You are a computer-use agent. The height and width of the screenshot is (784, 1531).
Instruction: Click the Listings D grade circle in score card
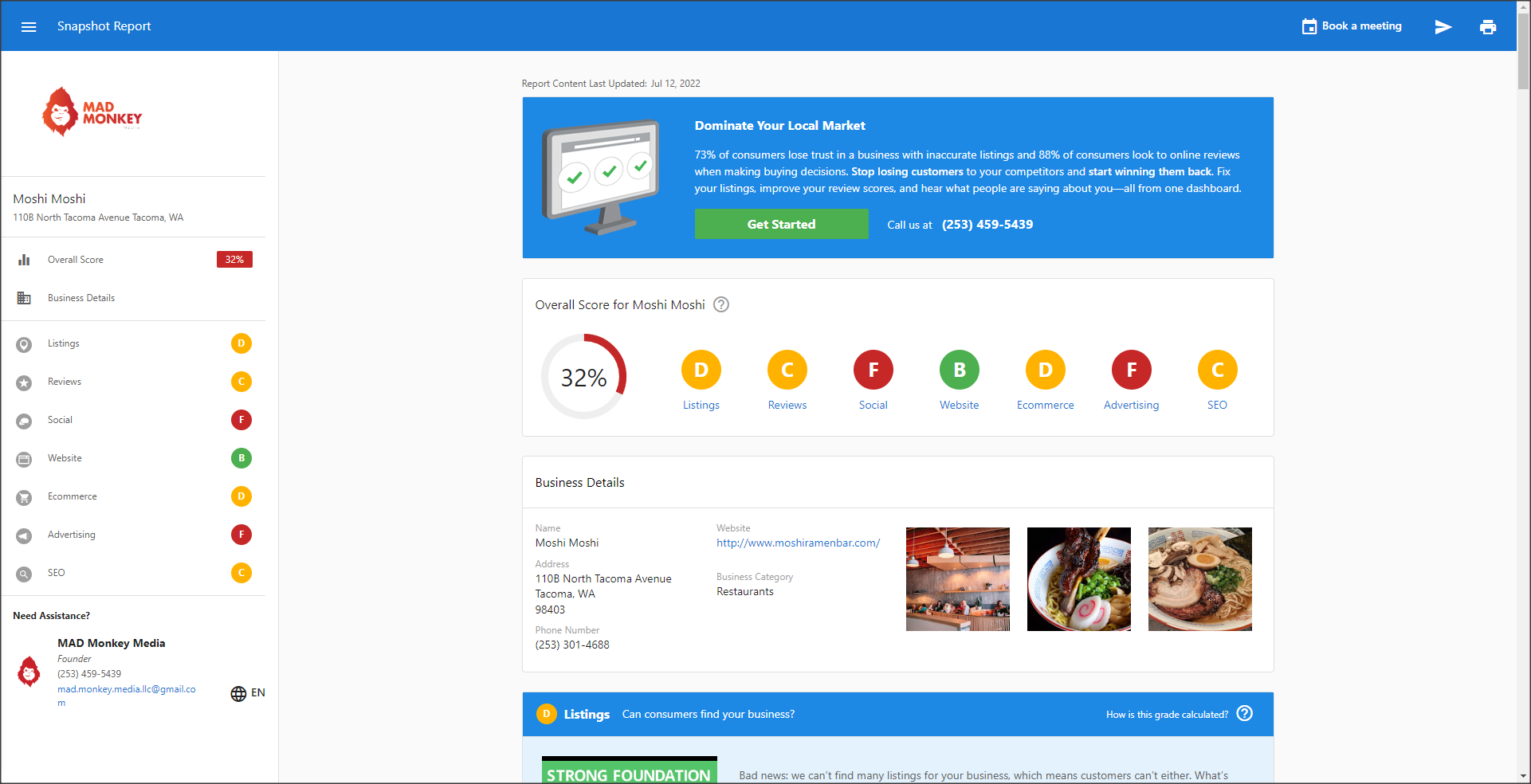[701, 370]
